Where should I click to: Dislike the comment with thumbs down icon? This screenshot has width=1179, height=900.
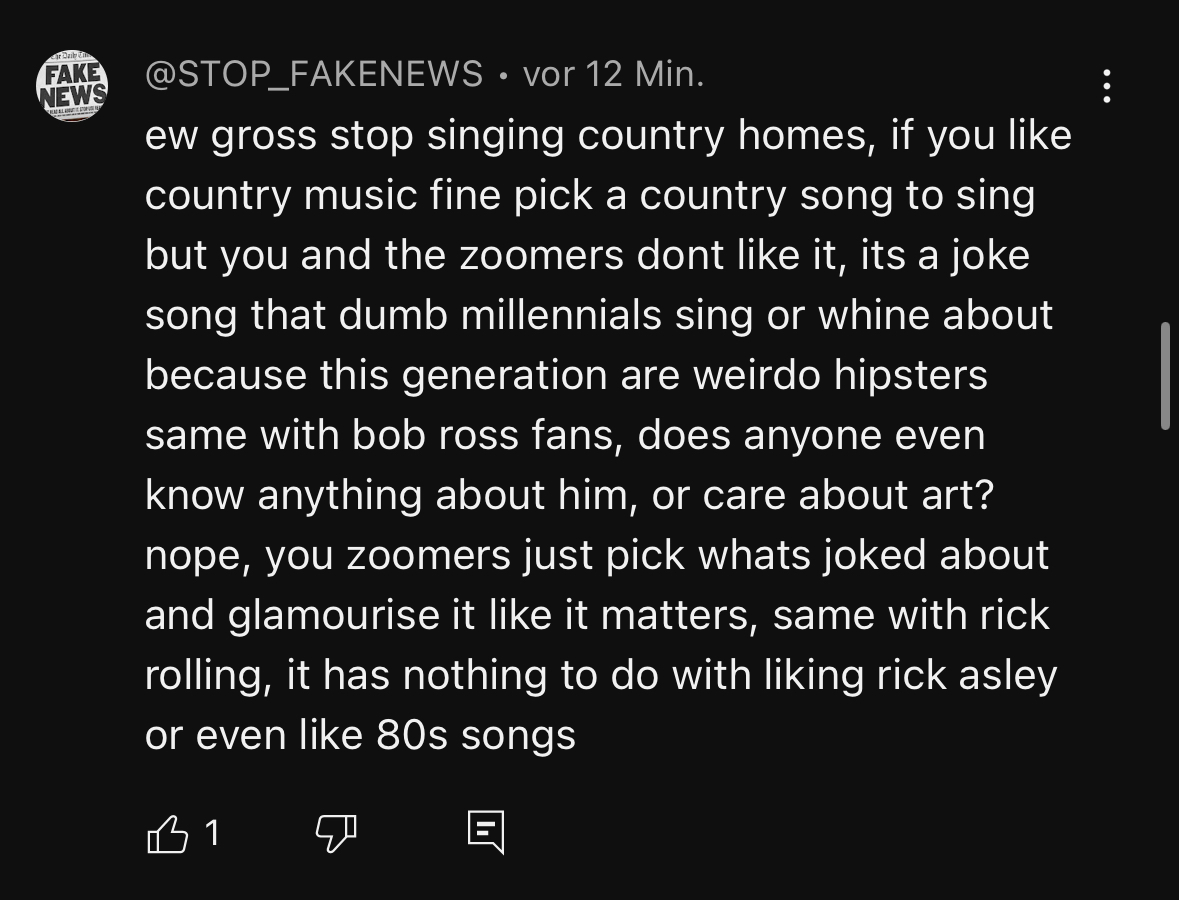[335, 833]
